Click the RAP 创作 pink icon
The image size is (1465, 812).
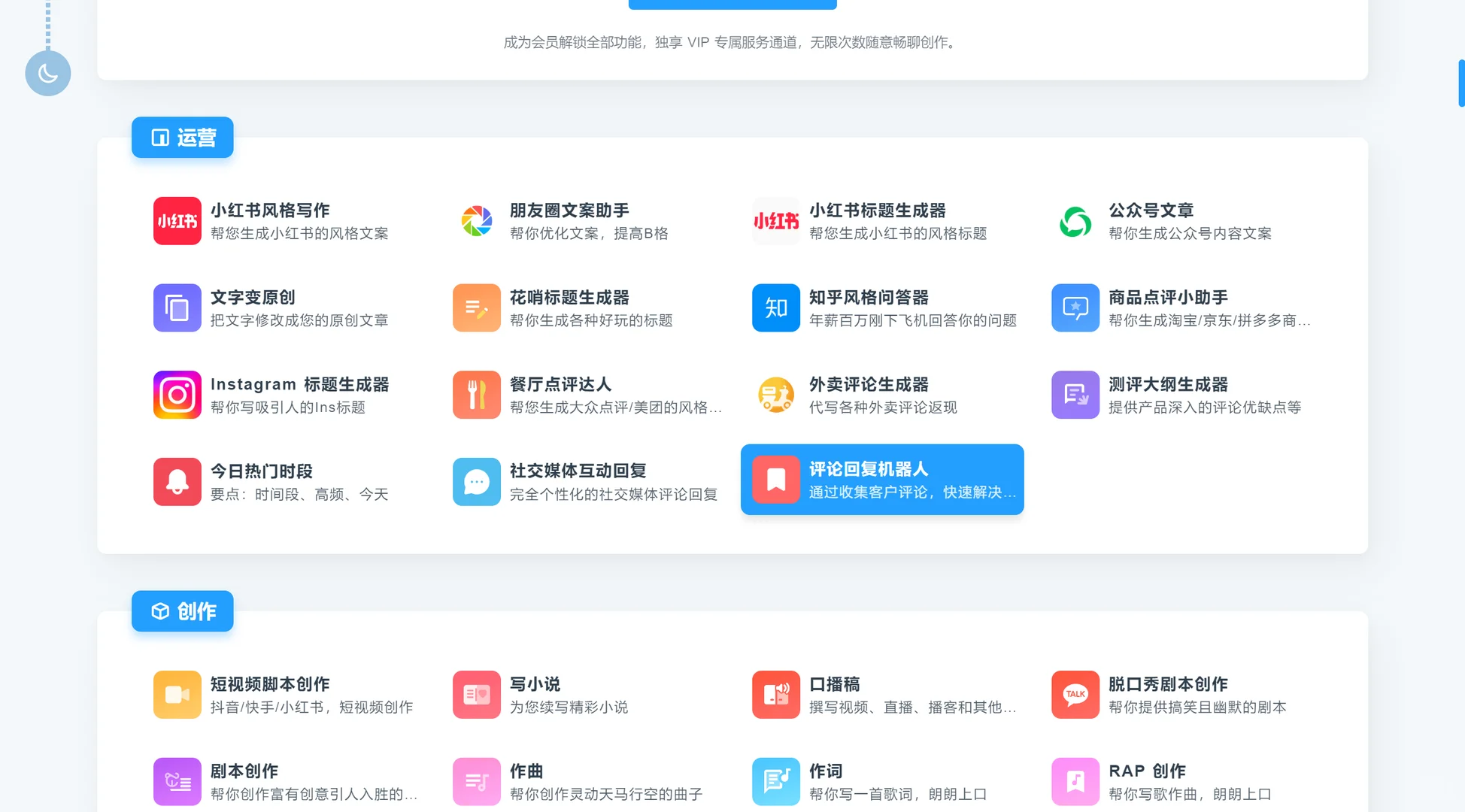pos(1075,781)
